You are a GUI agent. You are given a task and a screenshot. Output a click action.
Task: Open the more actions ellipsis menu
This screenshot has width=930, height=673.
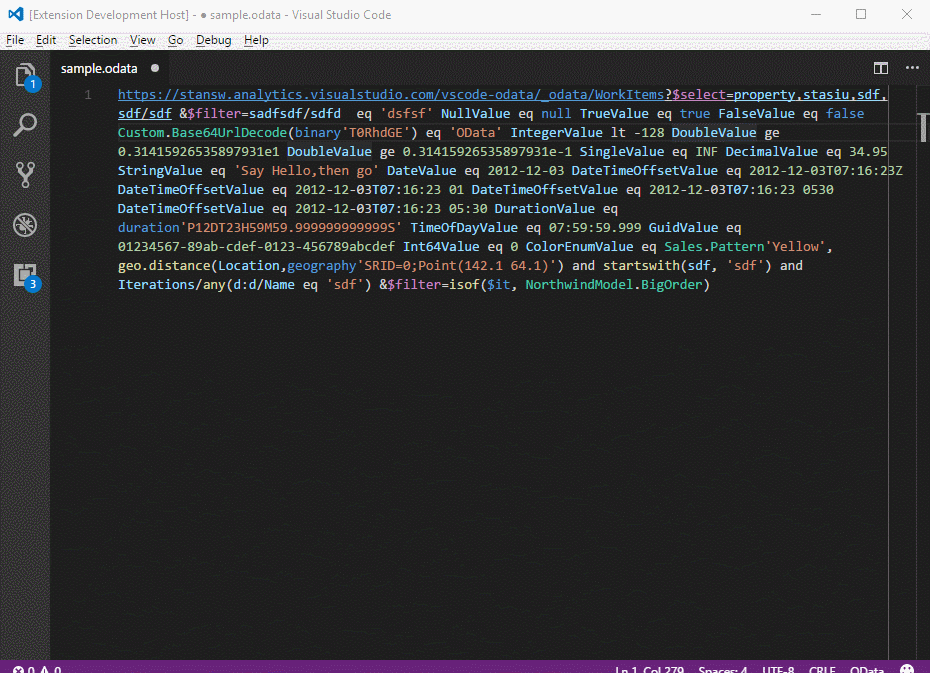tap(912, 68)
